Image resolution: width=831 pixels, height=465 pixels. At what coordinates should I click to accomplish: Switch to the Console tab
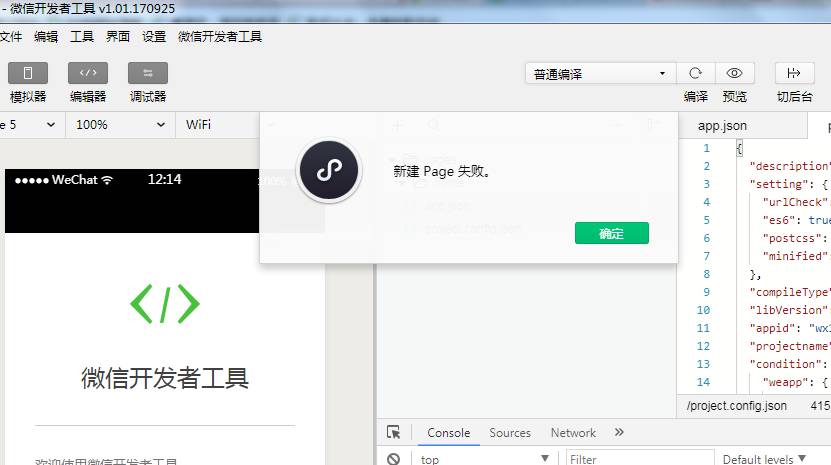[x=448, y=433]
